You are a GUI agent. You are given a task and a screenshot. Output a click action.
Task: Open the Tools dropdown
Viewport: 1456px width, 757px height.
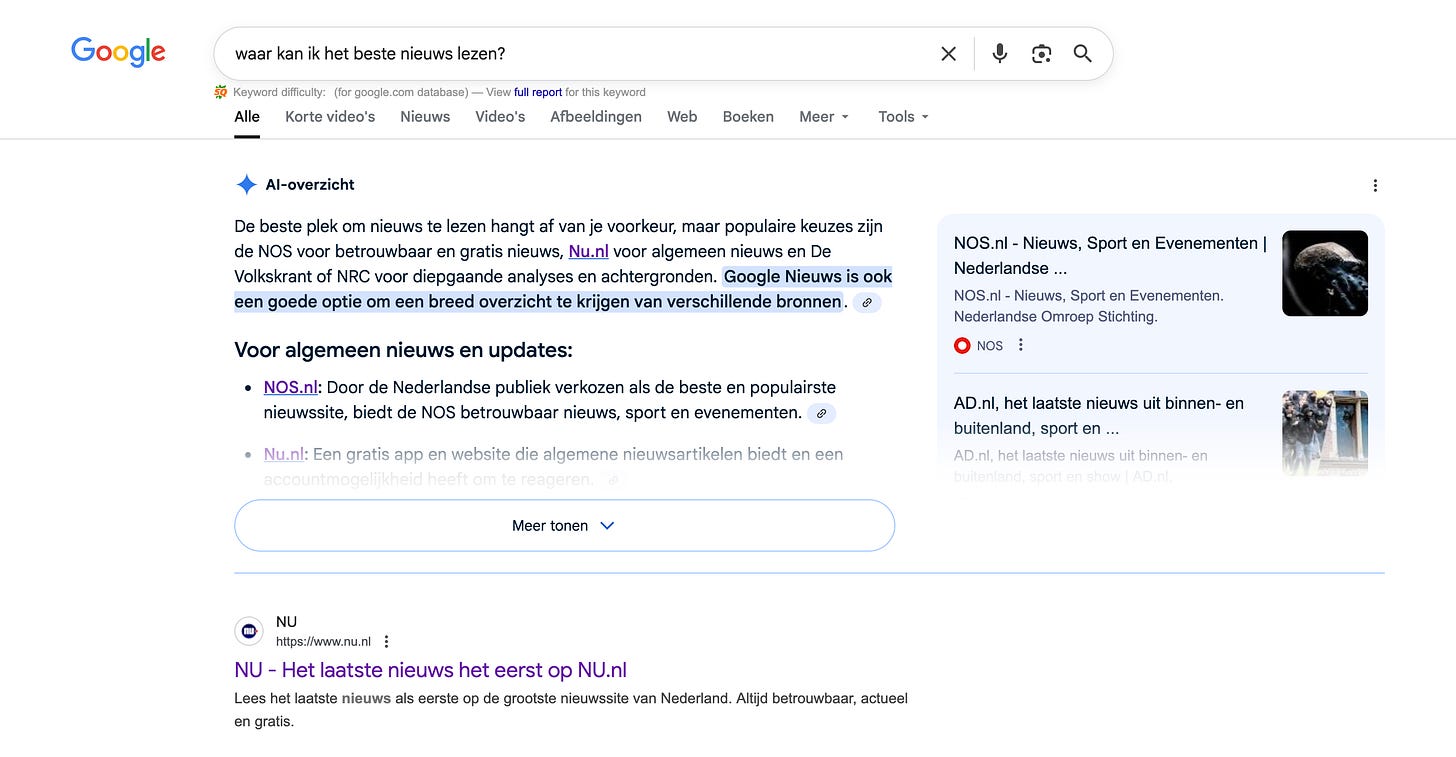click(904, 116)
